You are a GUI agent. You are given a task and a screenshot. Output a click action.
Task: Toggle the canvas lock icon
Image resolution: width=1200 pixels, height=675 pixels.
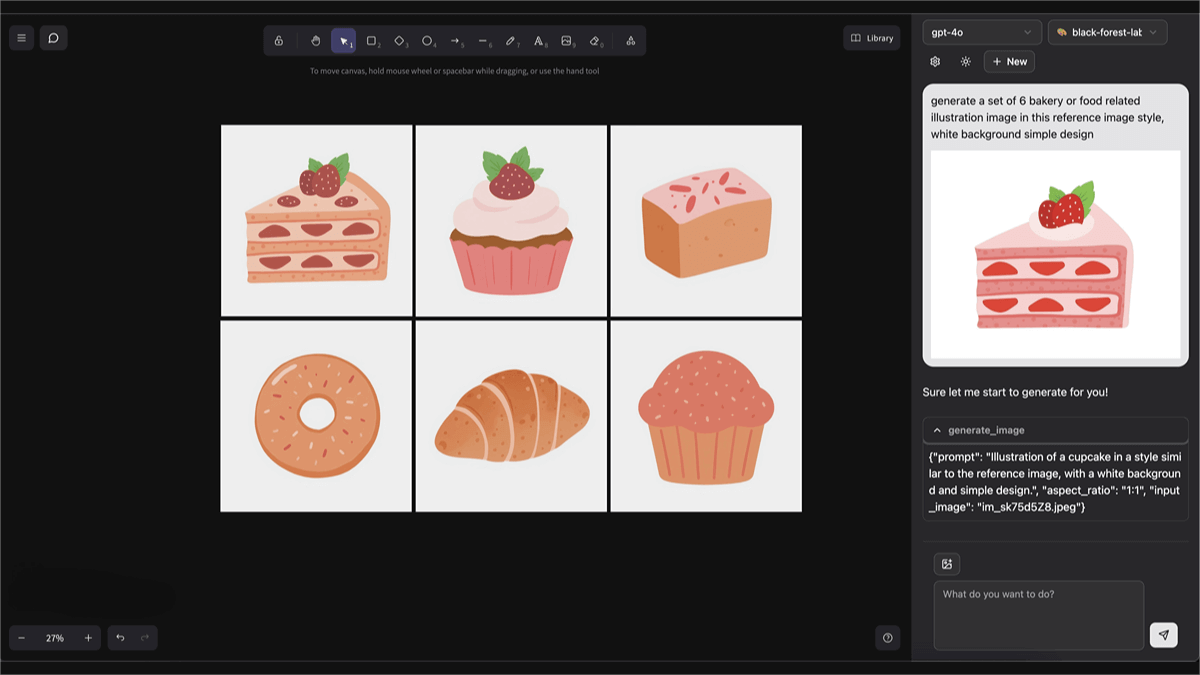[279, 41]
